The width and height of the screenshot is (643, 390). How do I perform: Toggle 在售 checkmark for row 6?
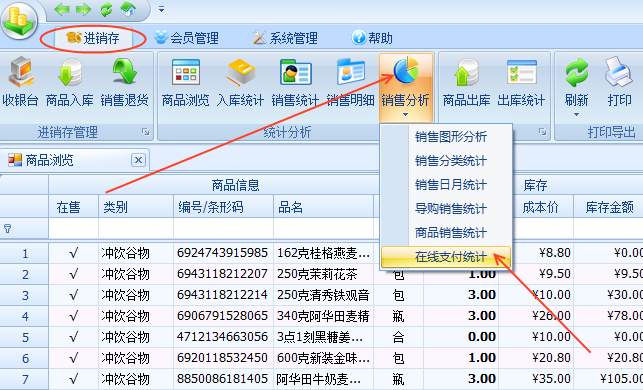[73, 358]
